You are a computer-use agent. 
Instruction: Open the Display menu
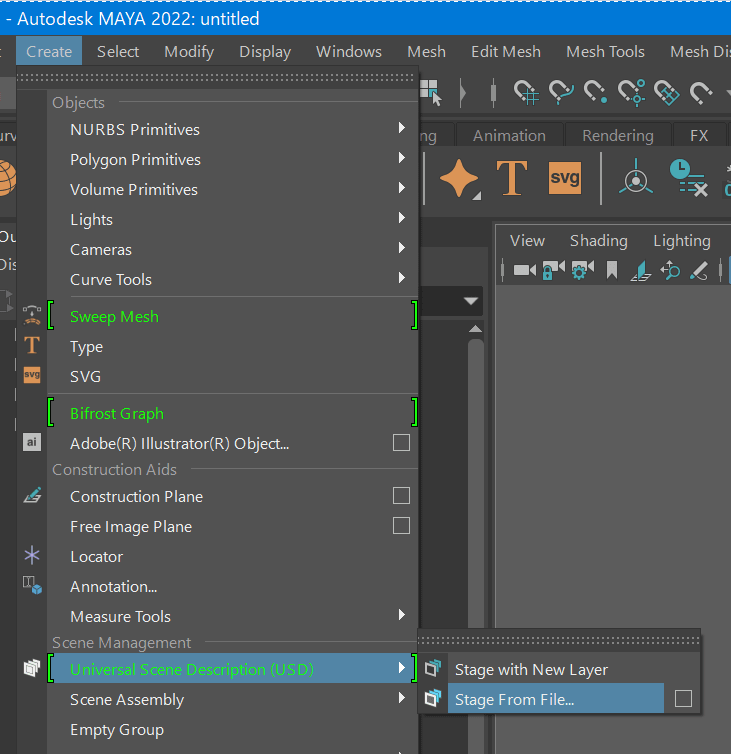(265, 51)
